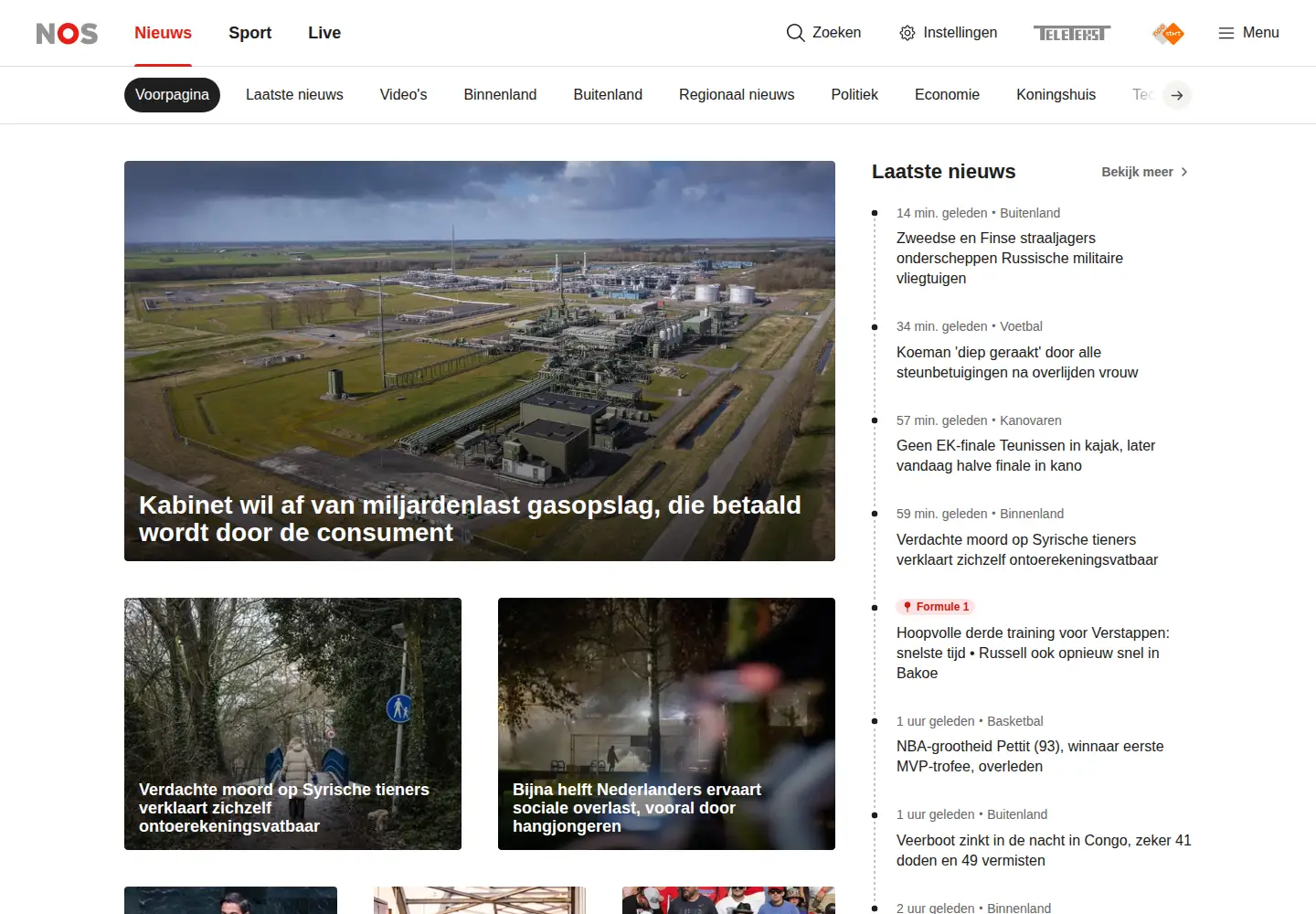Viewport: 1316px width, 914px height.
Task: Open the hamburger Menu
Action: [1248, 33]
